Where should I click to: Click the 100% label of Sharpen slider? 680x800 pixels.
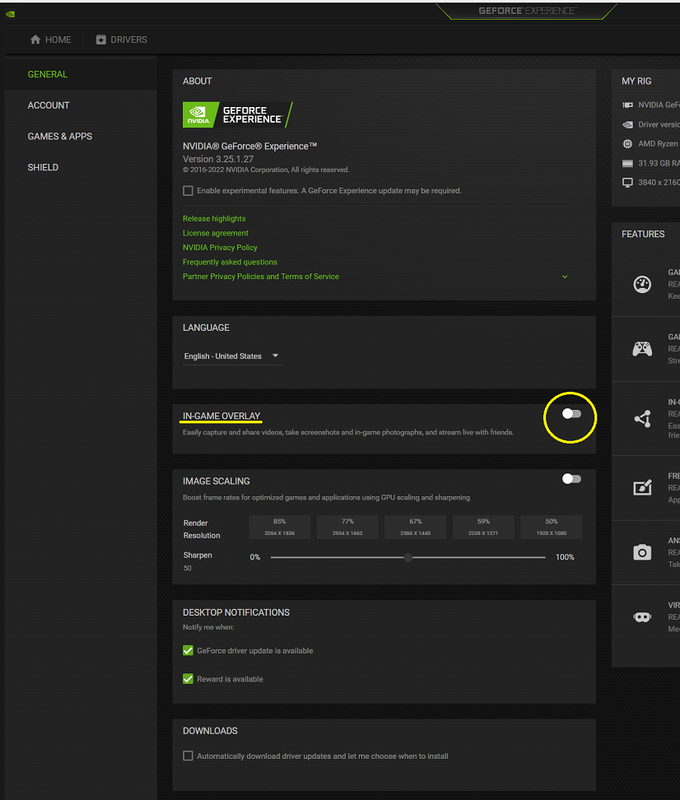[565, 557]
